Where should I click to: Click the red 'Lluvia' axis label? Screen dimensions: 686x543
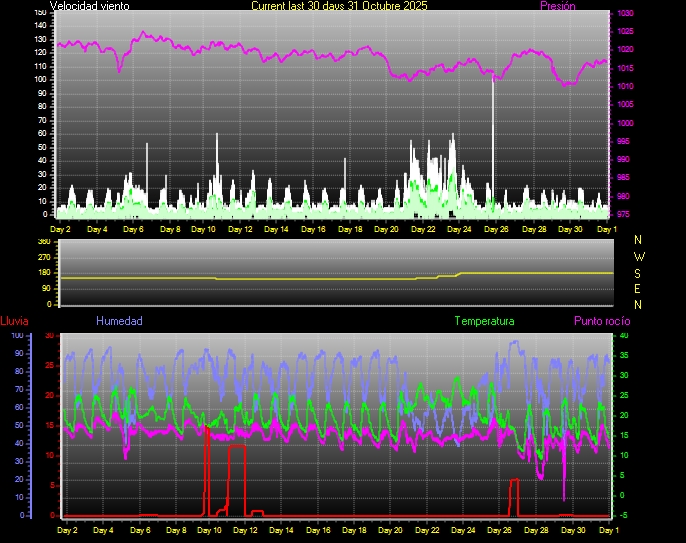(14, 321)
